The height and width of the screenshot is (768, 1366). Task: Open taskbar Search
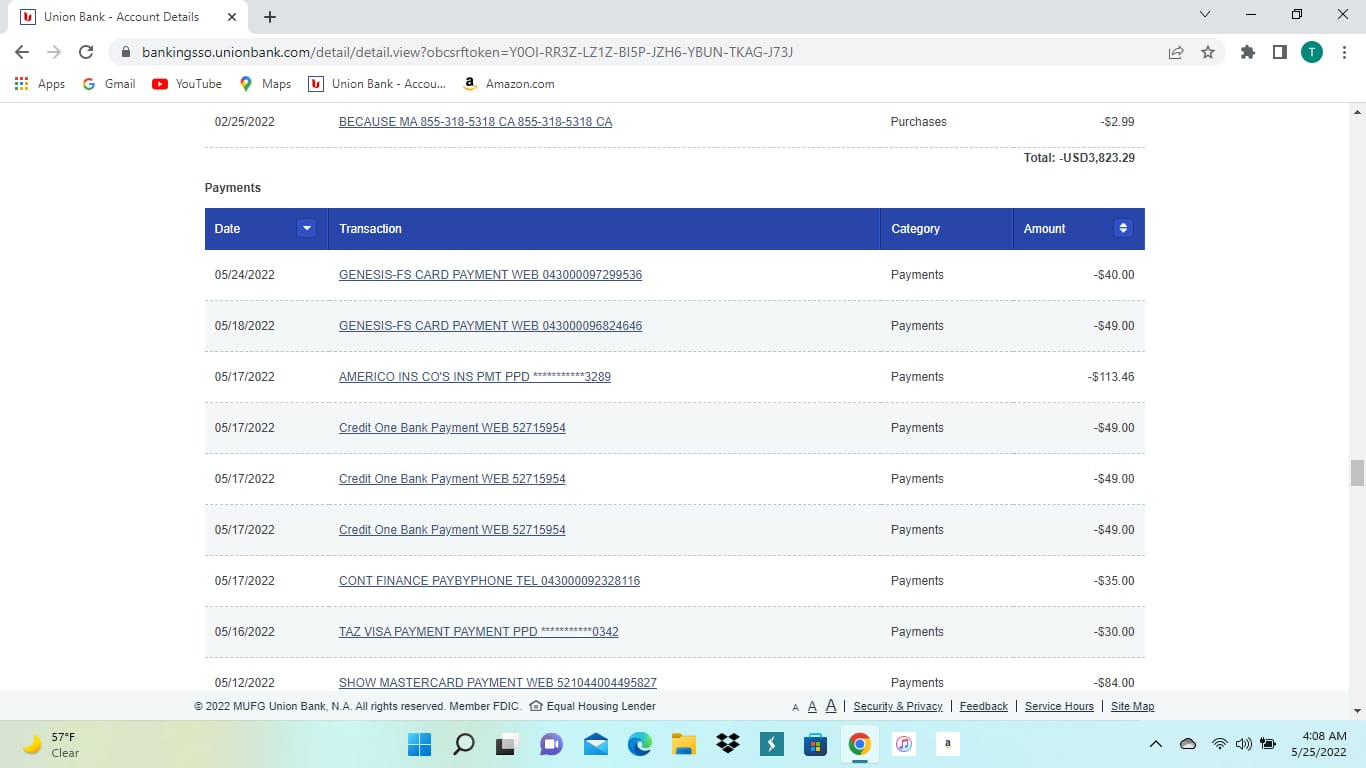pos(463,744)
